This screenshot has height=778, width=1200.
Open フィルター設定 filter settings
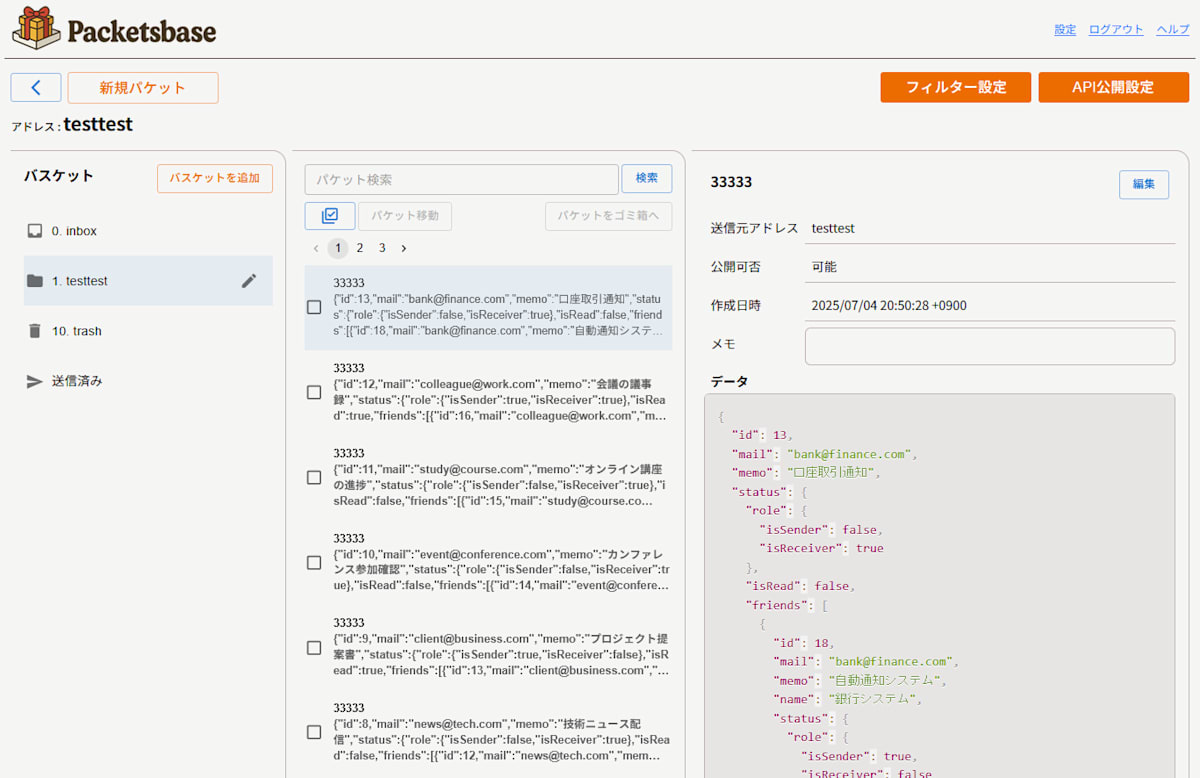(956, 87)
